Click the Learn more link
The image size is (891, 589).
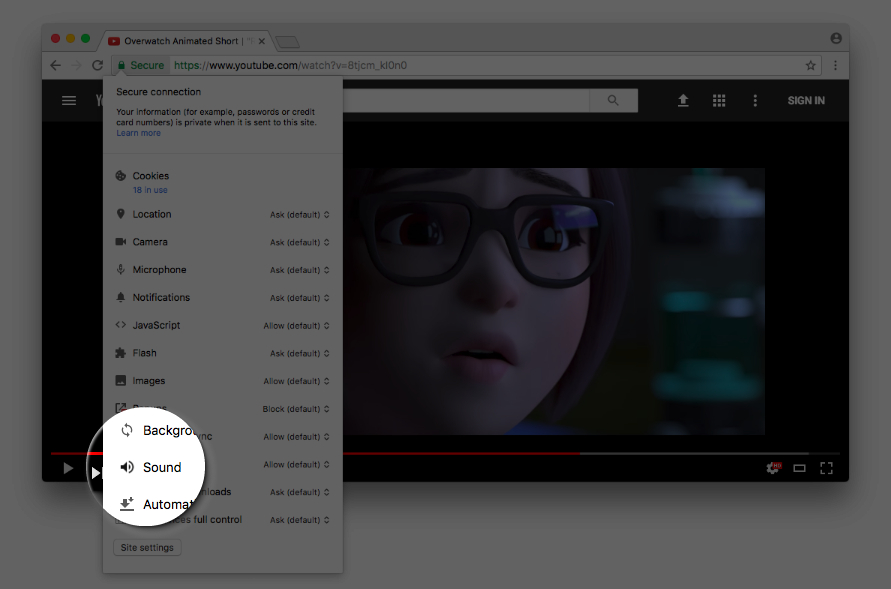pyautogui.click(x=138, y=132)
